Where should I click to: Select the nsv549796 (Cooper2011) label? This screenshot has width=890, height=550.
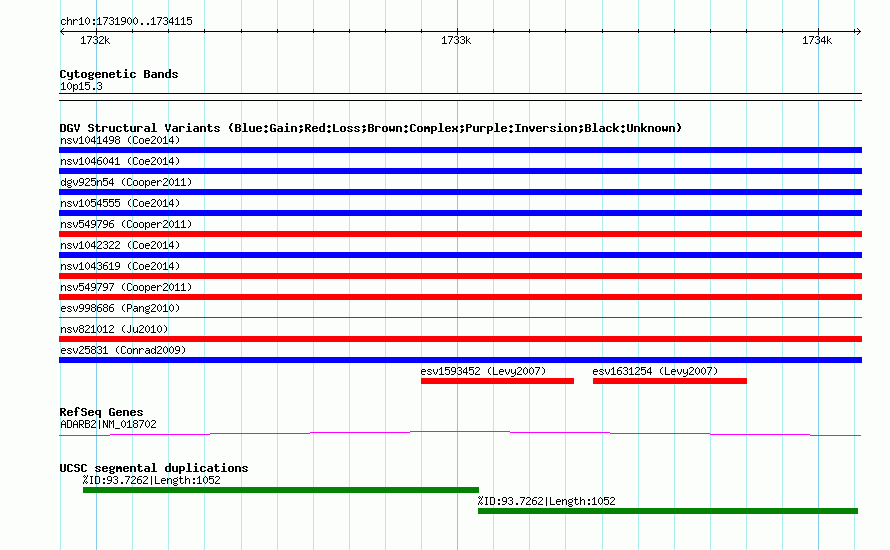click(126, 224)
